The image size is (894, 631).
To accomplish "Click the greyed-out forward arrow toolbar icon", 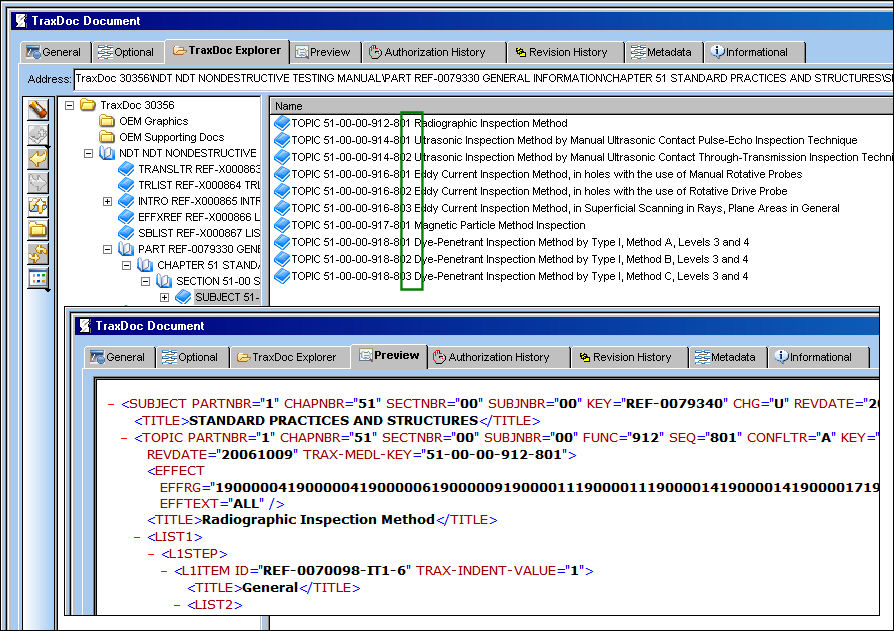I will (x=38, y=182).
